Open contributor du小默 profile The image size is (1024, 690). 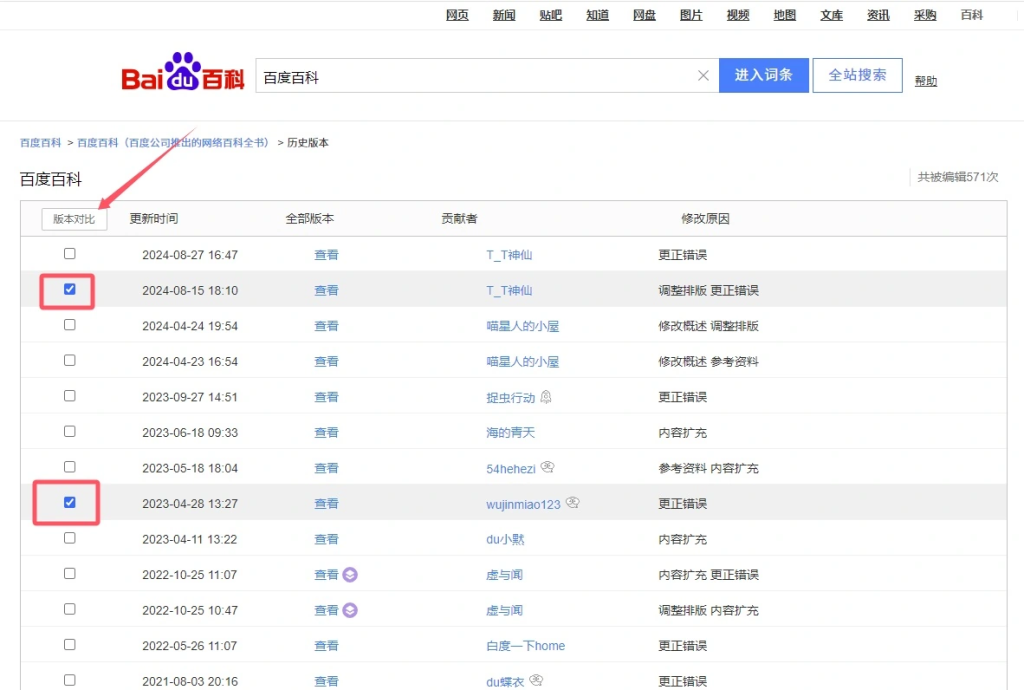[x=505, y=539]
